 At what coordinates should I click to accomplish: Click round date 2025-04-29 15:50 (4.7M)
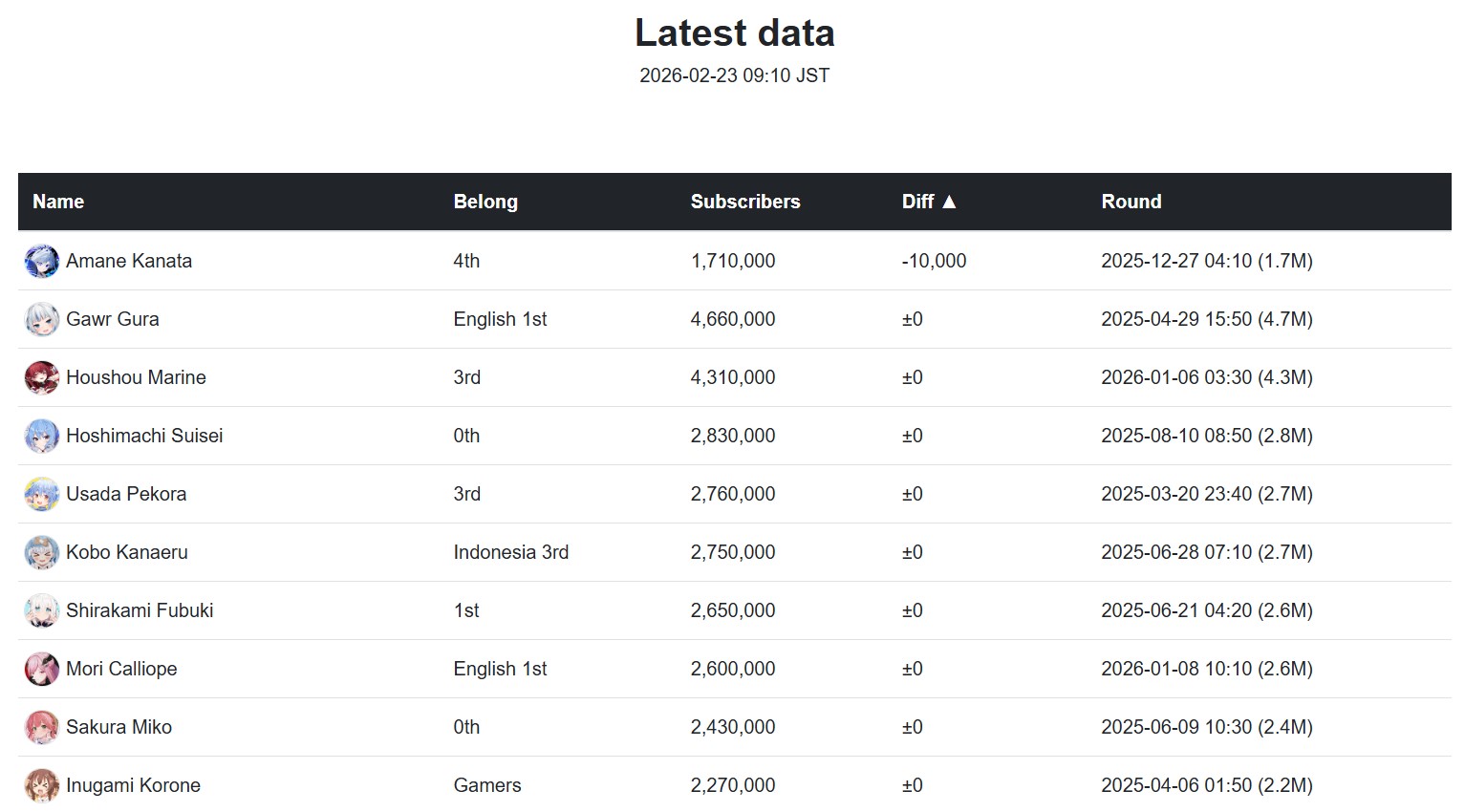(1207, 319)
